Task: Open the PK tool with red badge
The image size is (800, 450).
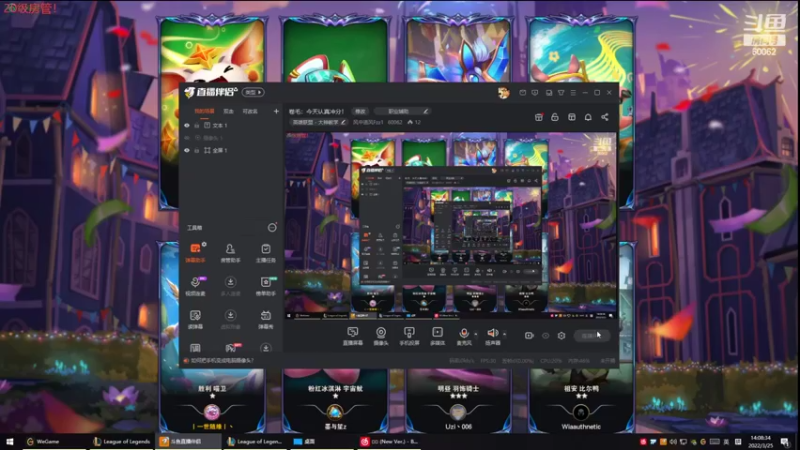Action: click(x=231, y=348)
